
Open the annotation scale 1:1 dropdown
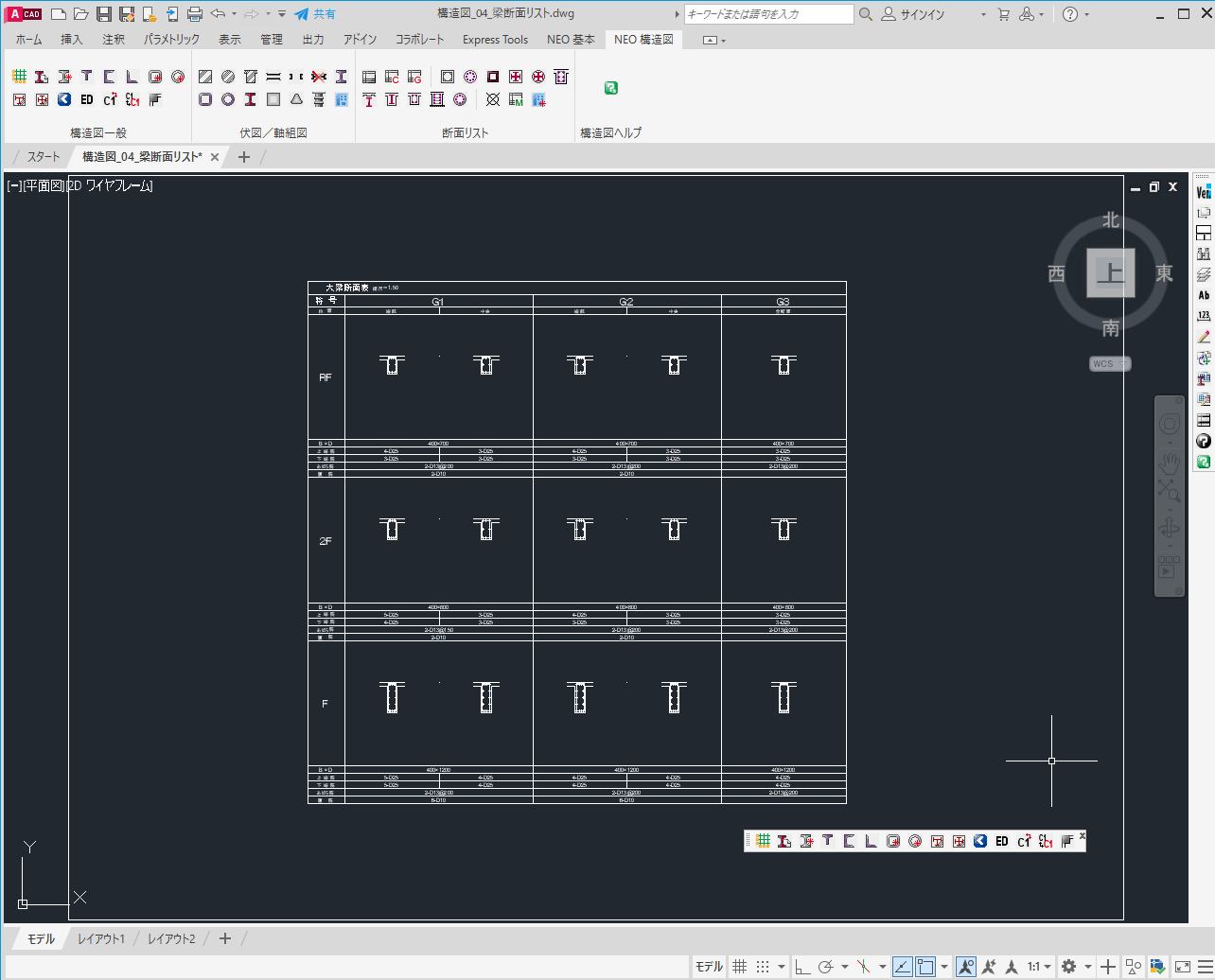(1040, 967)
